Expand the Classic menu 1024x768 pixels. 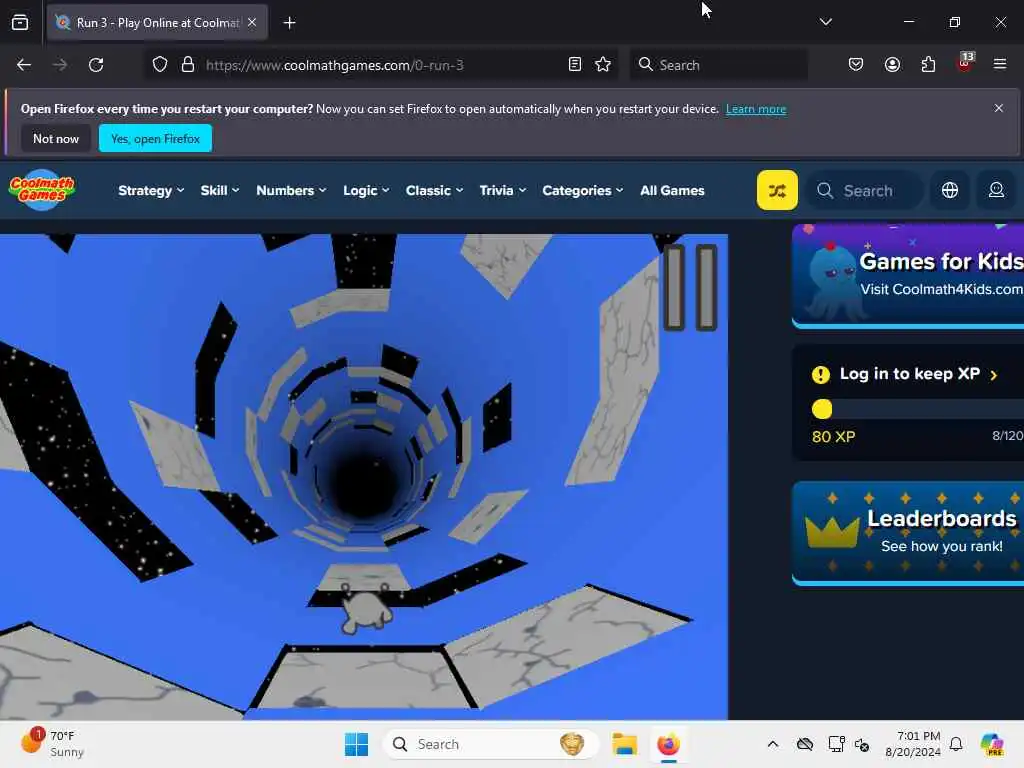coord(434,191)
